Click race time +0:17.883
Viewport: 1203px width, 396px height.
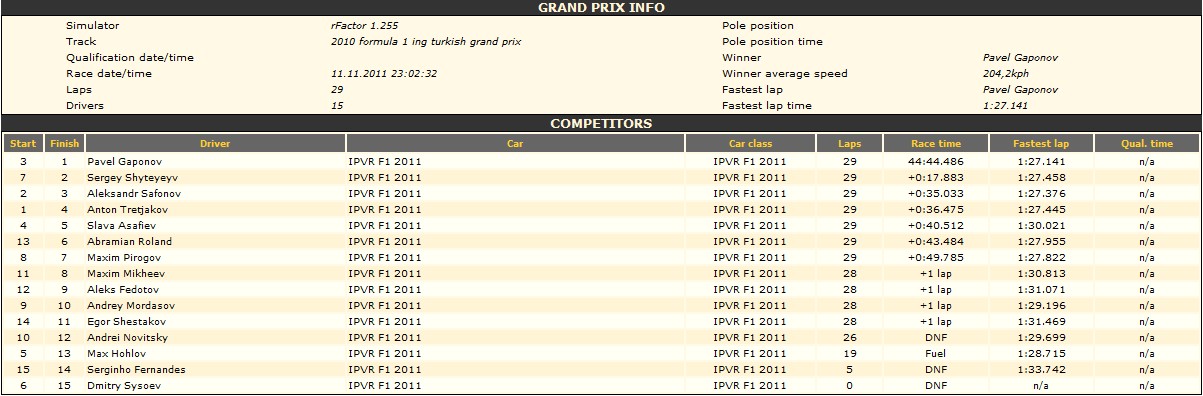pyautogui.click(x=935, y=177)
